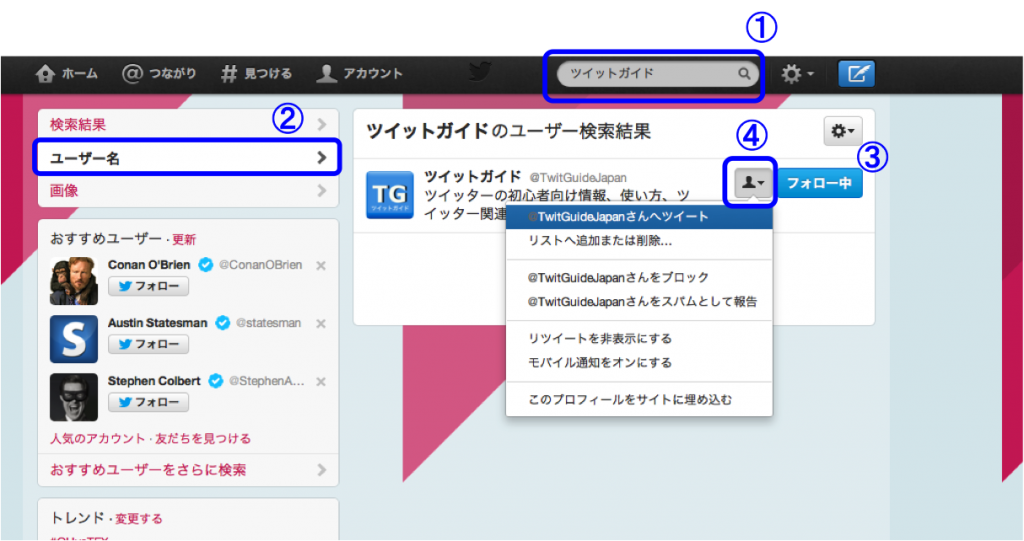The image size is (1024, 541).
Task: Open the ツイットガイド profile name link
Action: pyautogui.click(x=472, y=177)
